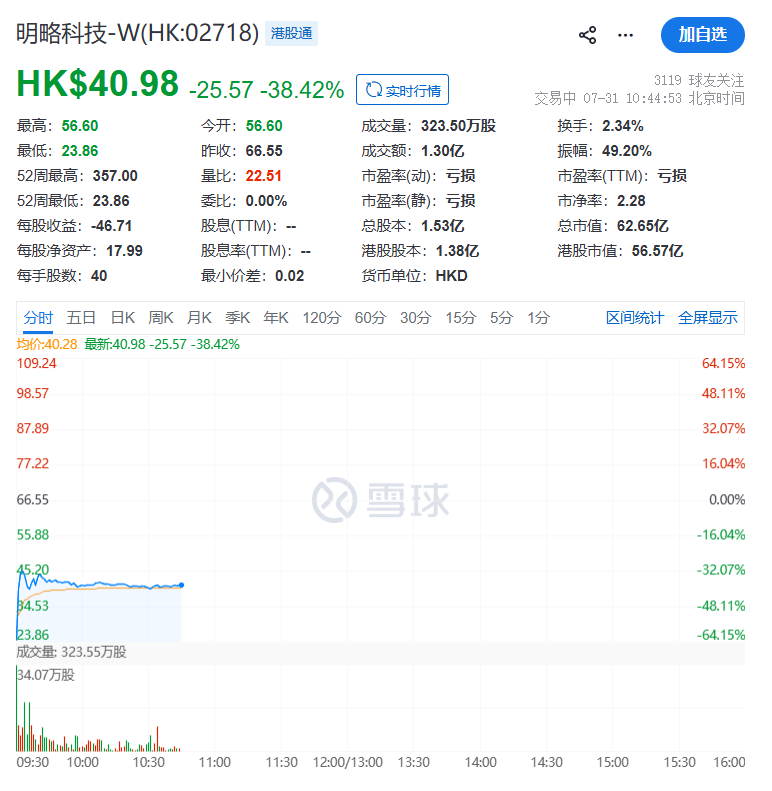772x791 pixels.
Task: Select the 月K chart tab
Action: (199, 318)
